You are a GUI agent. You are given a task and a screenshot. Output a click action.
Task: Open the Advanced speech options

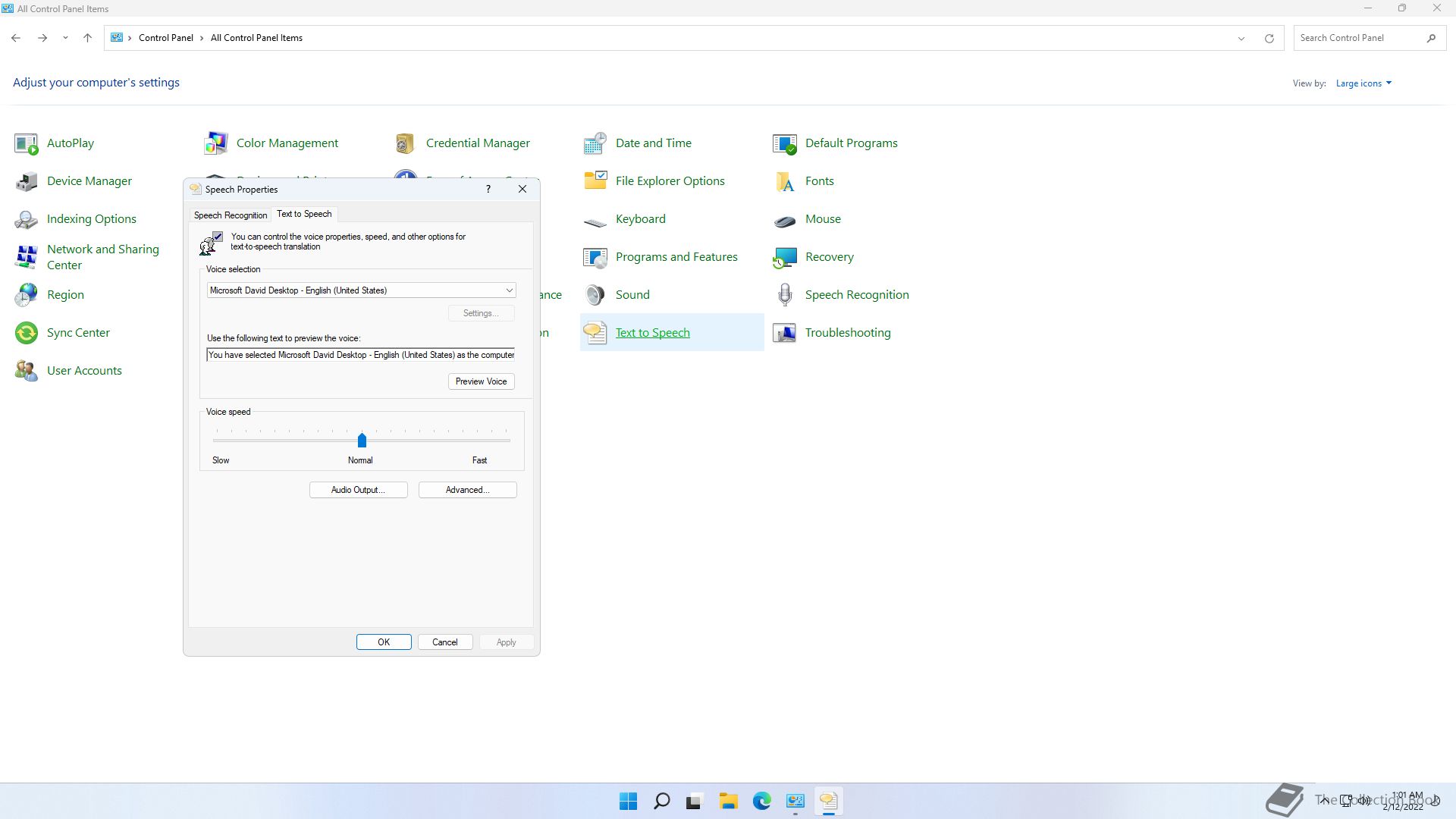467,490
